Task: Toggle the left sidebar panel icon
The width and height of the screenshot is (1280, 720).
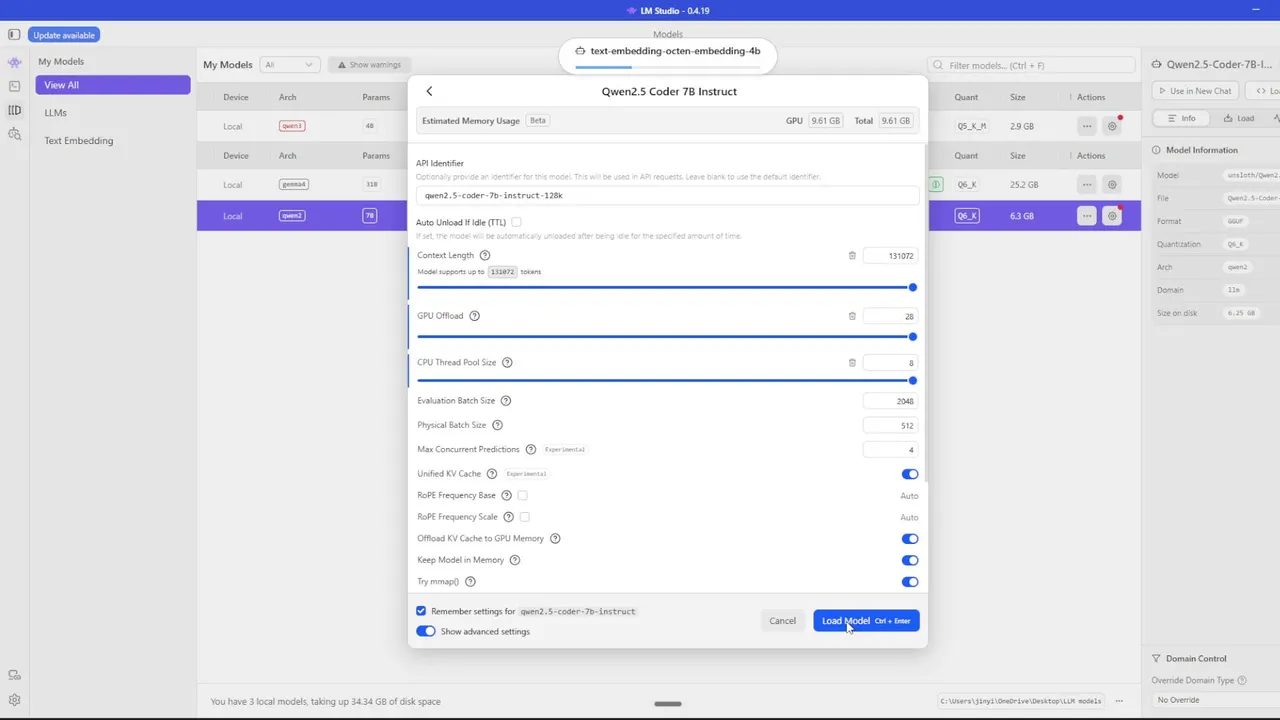Action: pyautogui.click(x=14, y=35)
